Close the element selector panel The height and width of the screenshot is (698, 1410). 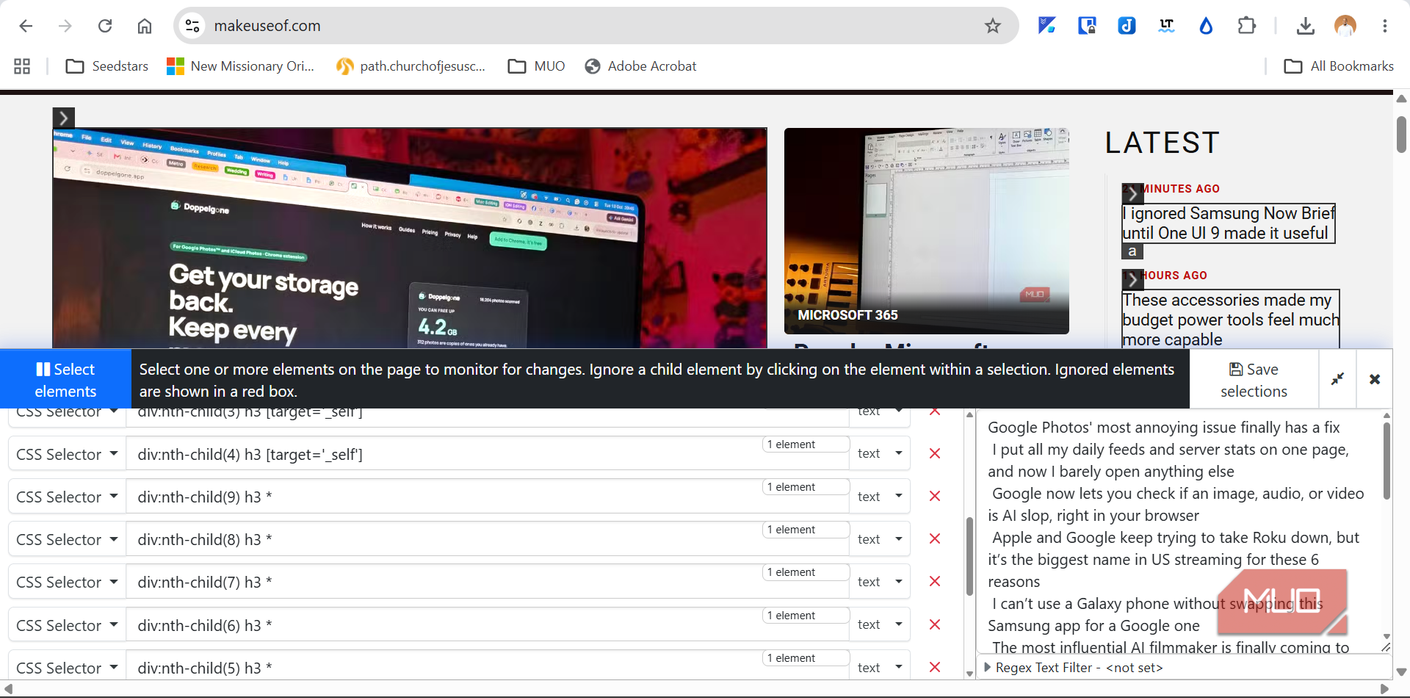[1374, 379]
